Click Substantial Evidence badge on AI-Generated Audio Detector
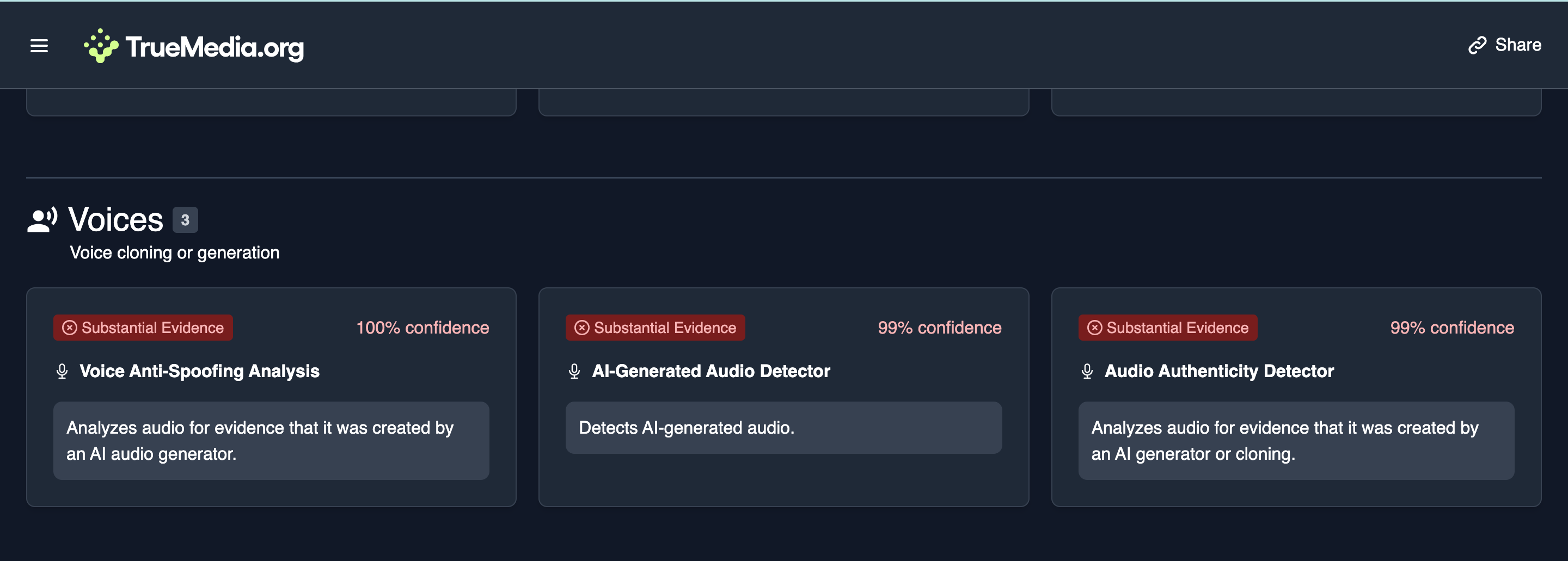Screen dimensions: 1568x561 point(656,328)
